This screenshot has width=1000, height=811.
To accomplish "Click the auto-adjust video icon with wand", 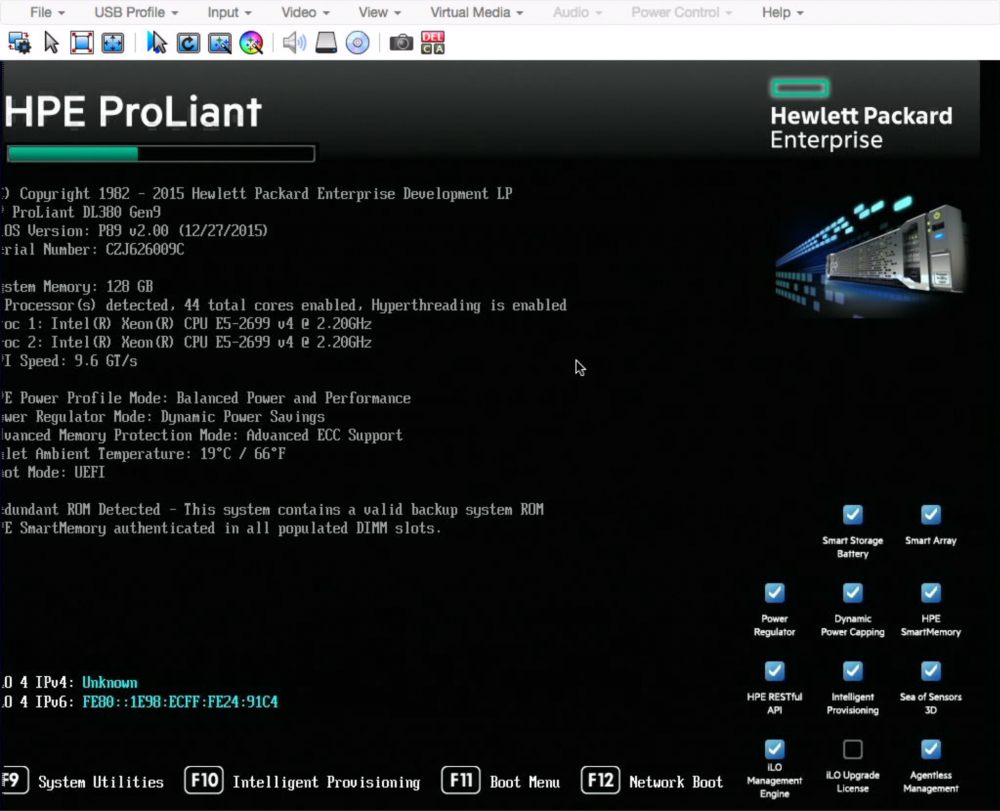I will pyautogui.click(x=219, y=43).
